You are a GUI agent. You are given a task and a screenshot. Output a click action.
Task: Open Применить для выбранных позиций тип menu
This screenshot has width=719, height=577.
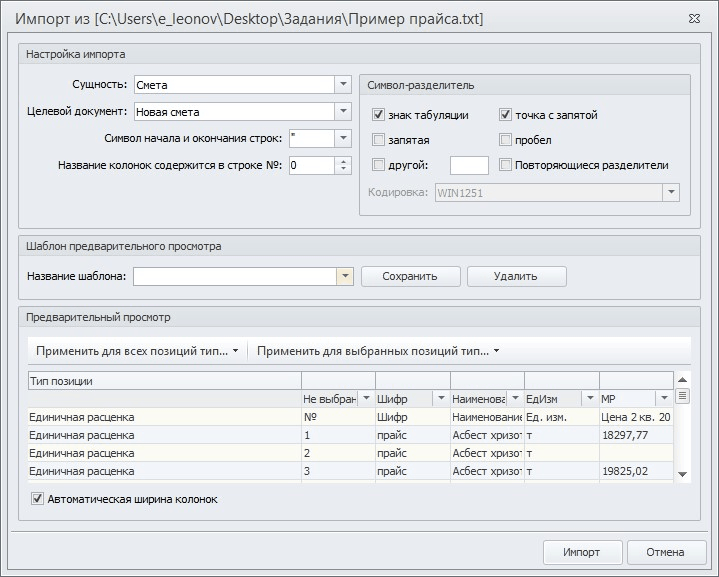(377, 351)
